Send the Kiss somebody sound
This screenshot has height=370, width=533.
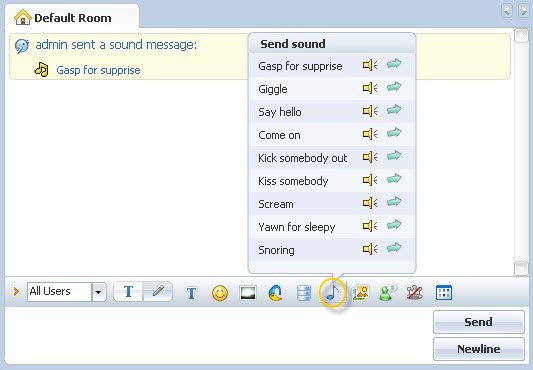click(x=394, y=179)
